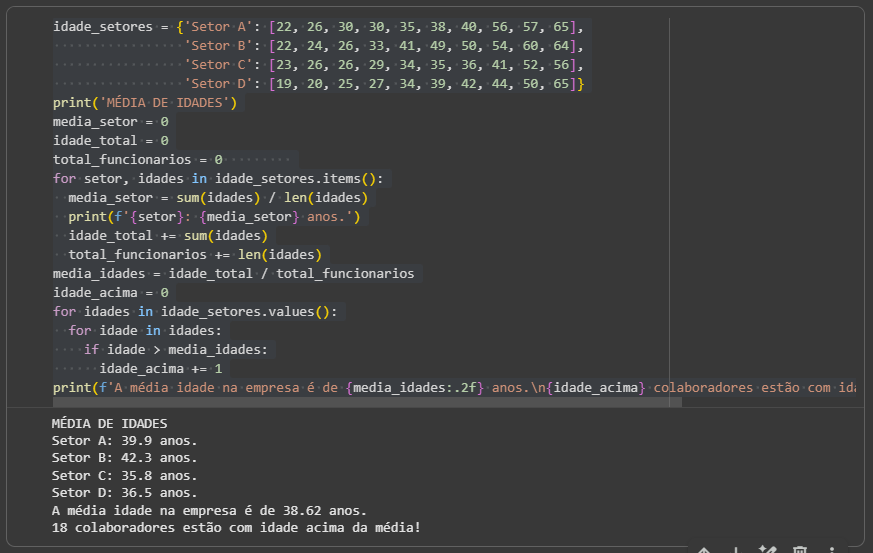Viewport: 873px width, 553px height.
Task: Place cursor on media_idades division line
Action: pos(233,274)
